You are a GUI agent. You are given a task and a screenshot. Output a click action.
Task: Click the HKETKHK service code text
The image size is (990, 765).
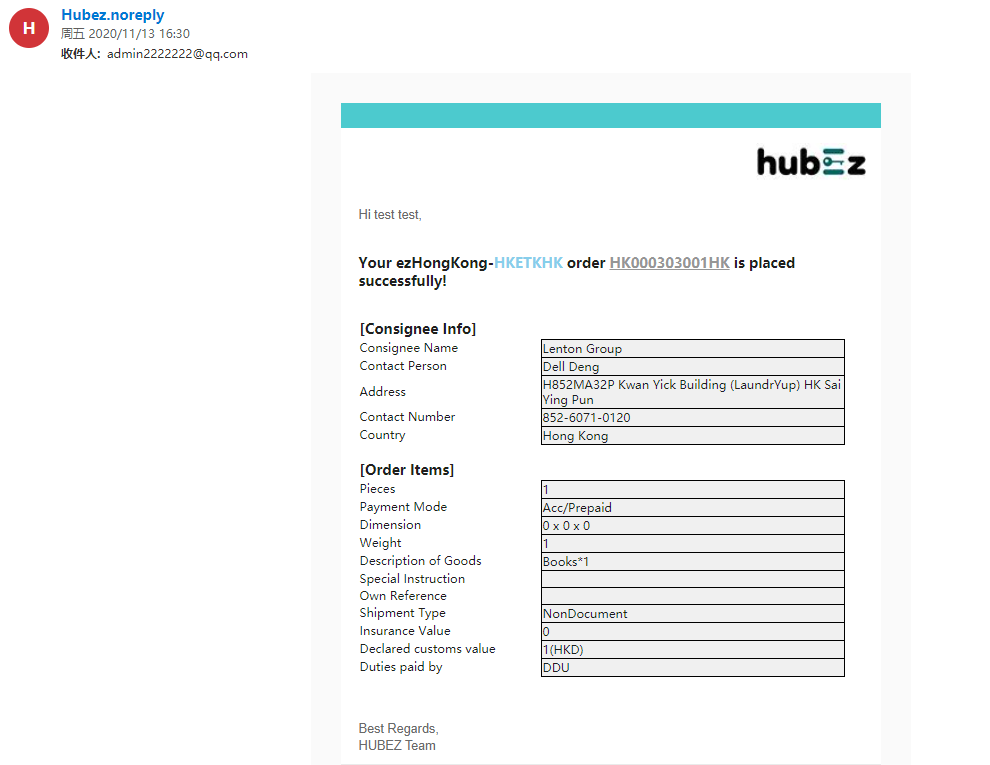pyautogui.click(x=528, y=263)
